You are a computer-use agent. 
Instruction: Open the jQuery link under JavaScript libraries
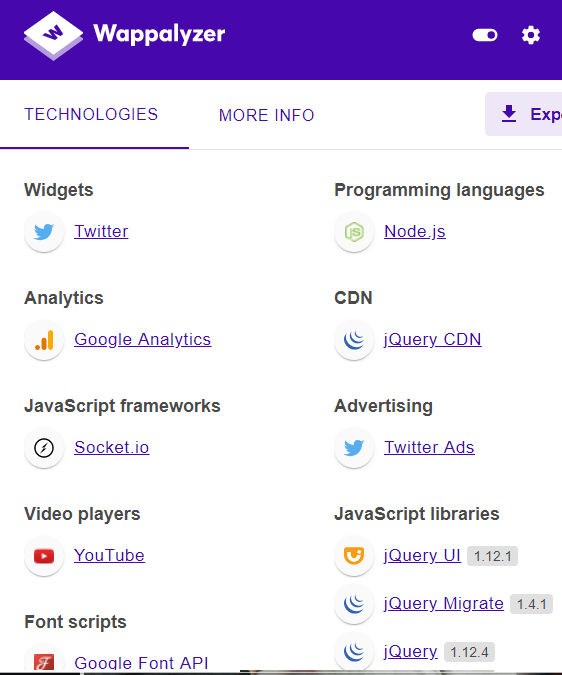411,651
